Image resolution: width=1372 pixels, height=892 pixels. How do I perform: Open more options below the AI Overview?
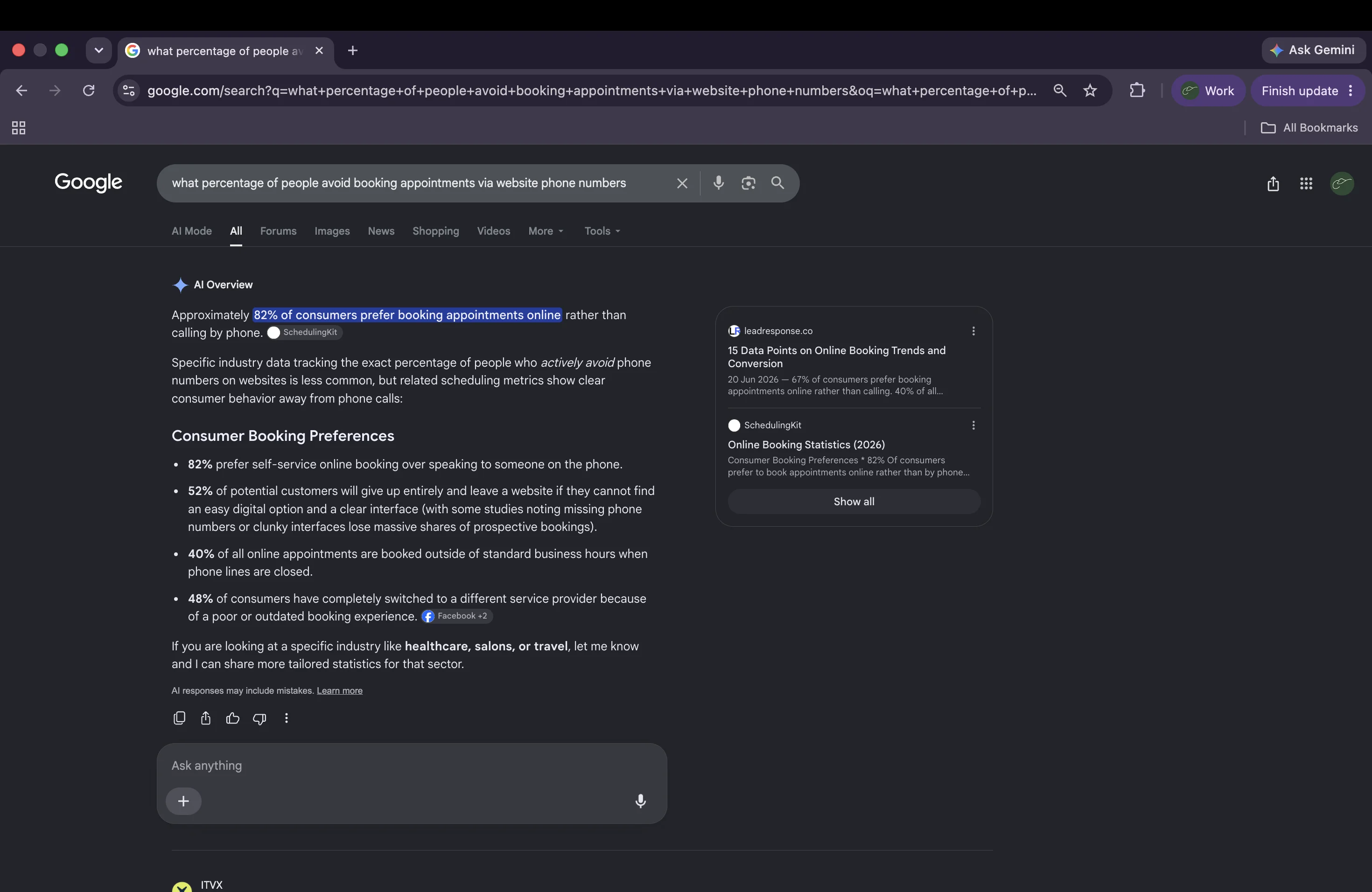286,718
